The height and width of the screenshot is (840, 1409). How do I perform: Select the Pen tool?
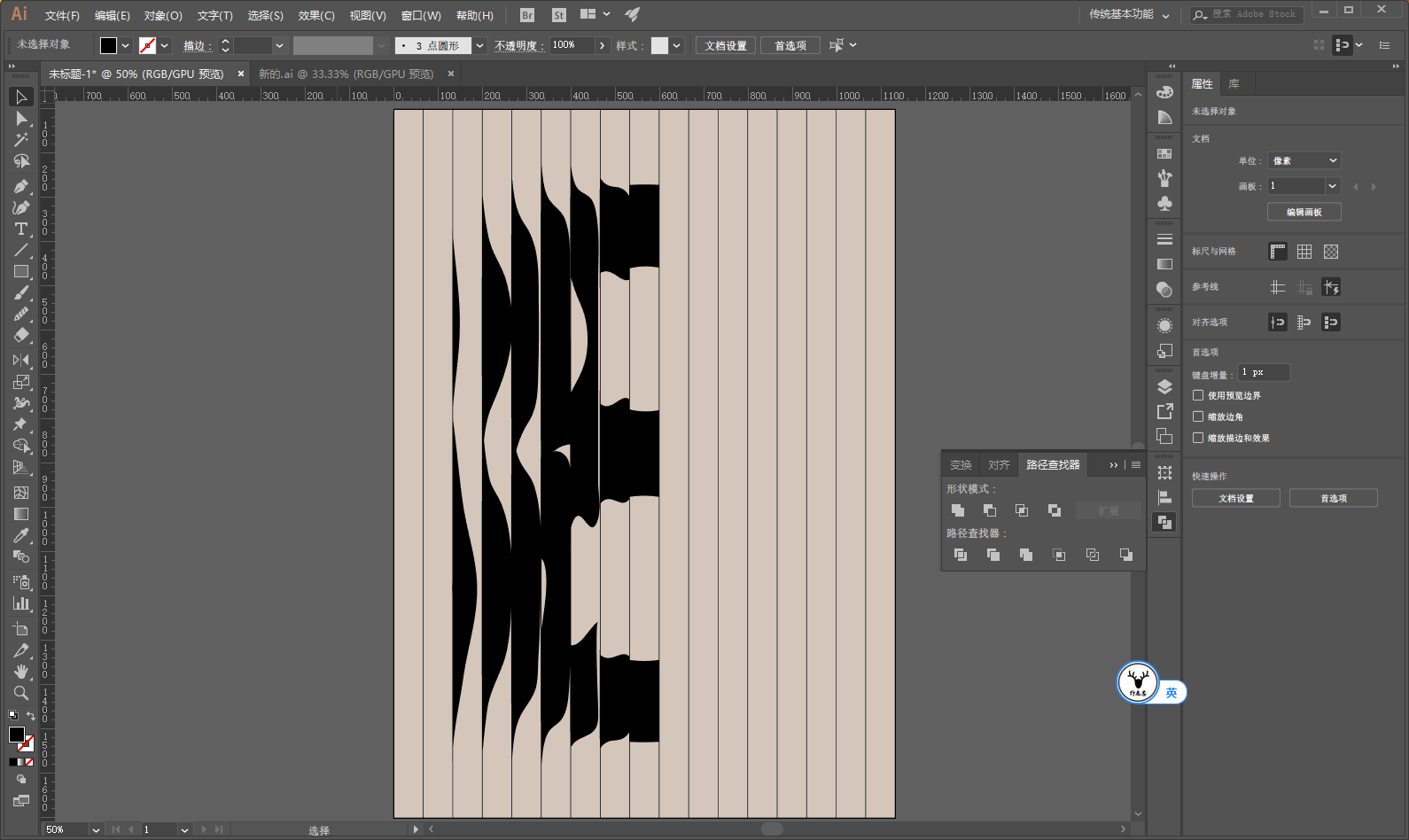tap(21, 186)
